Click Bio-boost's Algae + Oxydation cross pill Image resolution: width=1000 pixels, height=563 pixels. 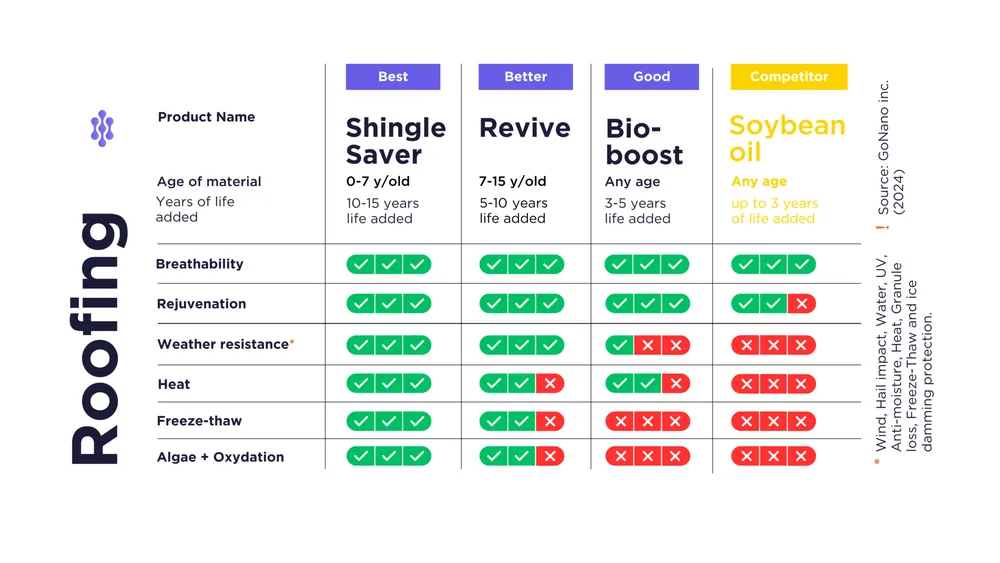click(x=647, y=457)
